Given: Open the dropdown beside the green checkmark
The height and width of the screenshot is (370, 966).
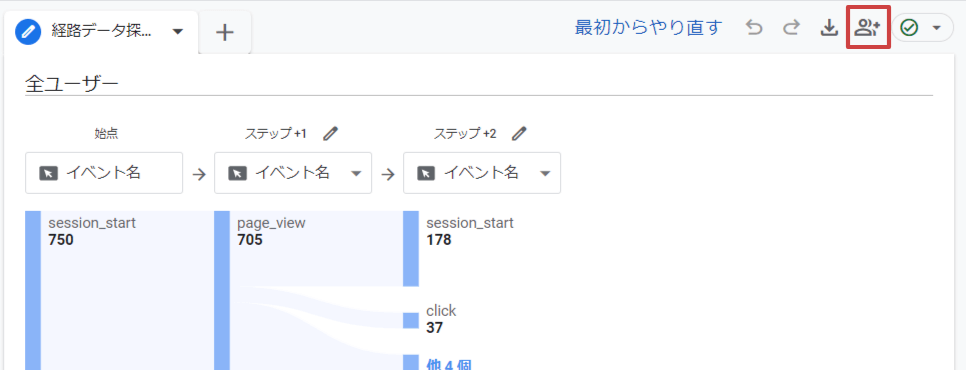Looking at the screenshot, I should (937, 28).
